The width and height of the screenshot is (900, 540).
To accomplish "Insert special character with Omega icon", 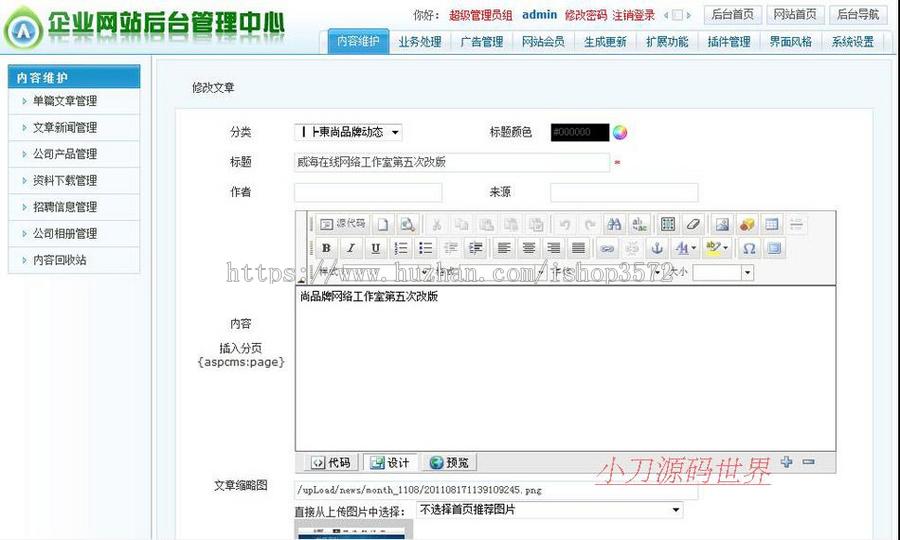I will (749, 248).
